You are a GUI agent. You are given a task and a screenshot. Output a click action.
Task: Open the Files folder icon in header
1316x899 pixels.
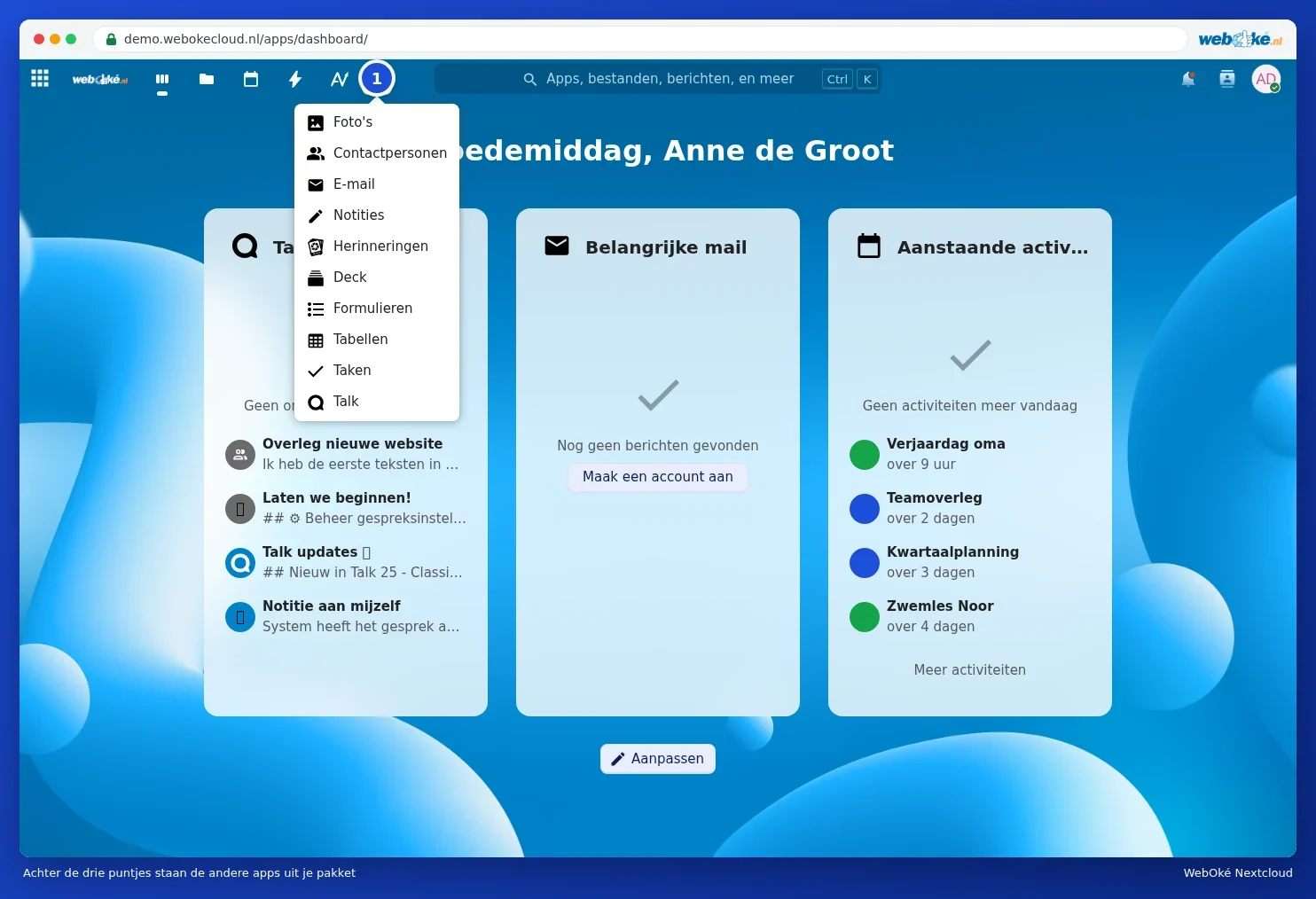(207, 79)
